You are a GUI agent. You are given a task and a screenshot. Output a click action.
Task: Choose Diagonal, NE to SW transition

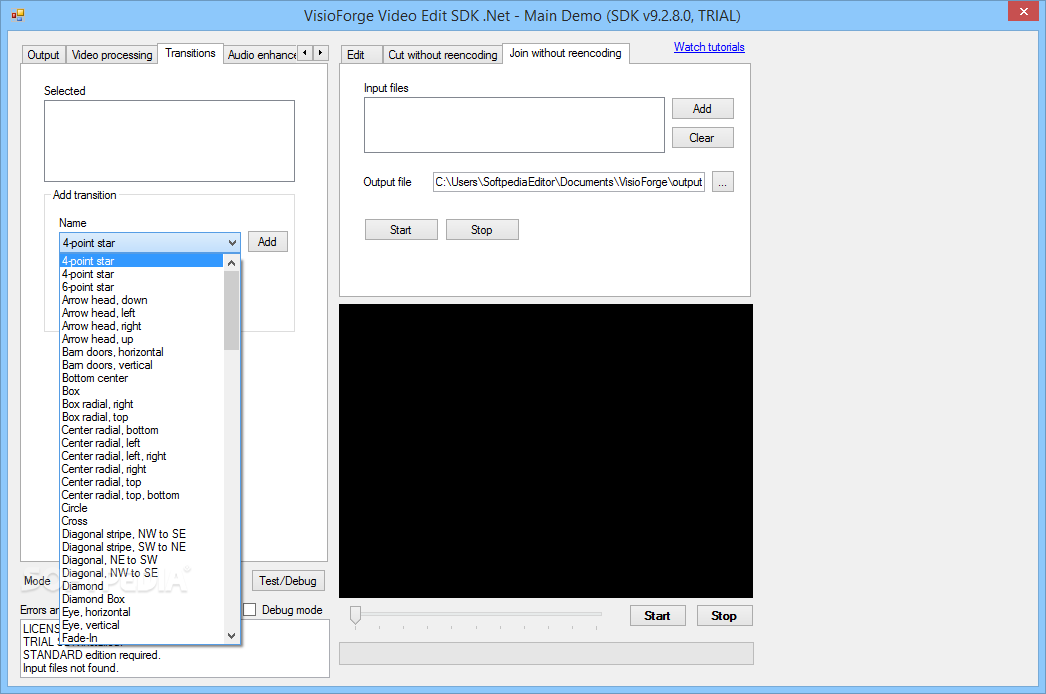141,561
